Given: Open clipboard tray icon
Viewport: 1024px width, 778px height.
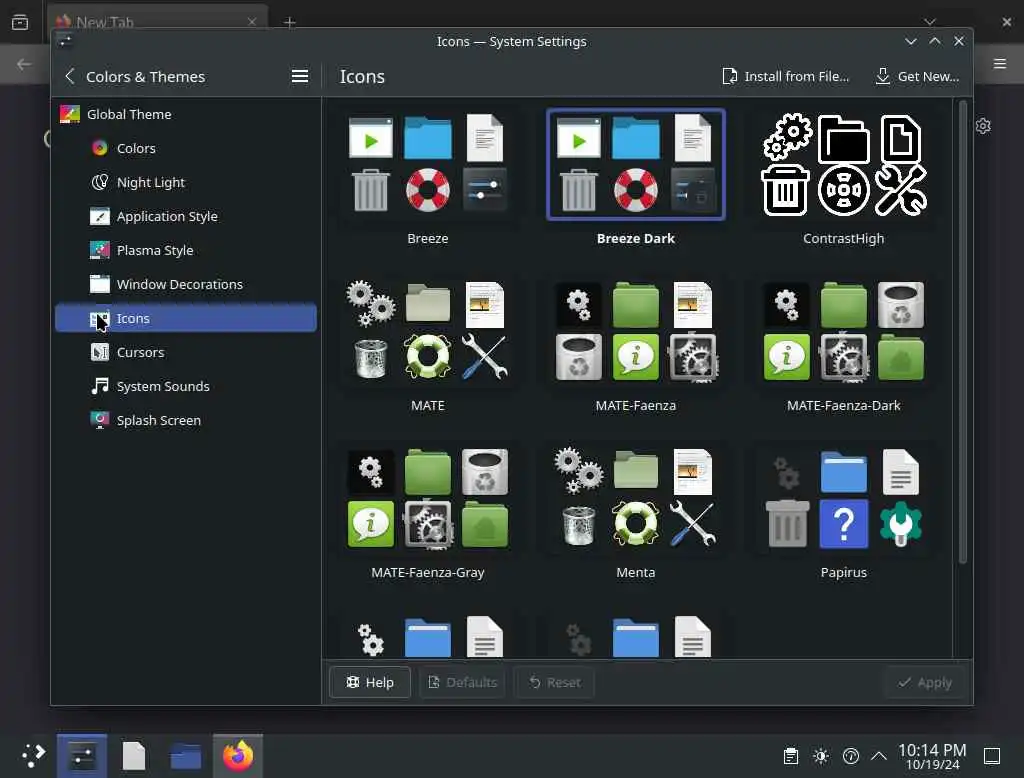Looking at the screenshot, I should tap(790, 756).
